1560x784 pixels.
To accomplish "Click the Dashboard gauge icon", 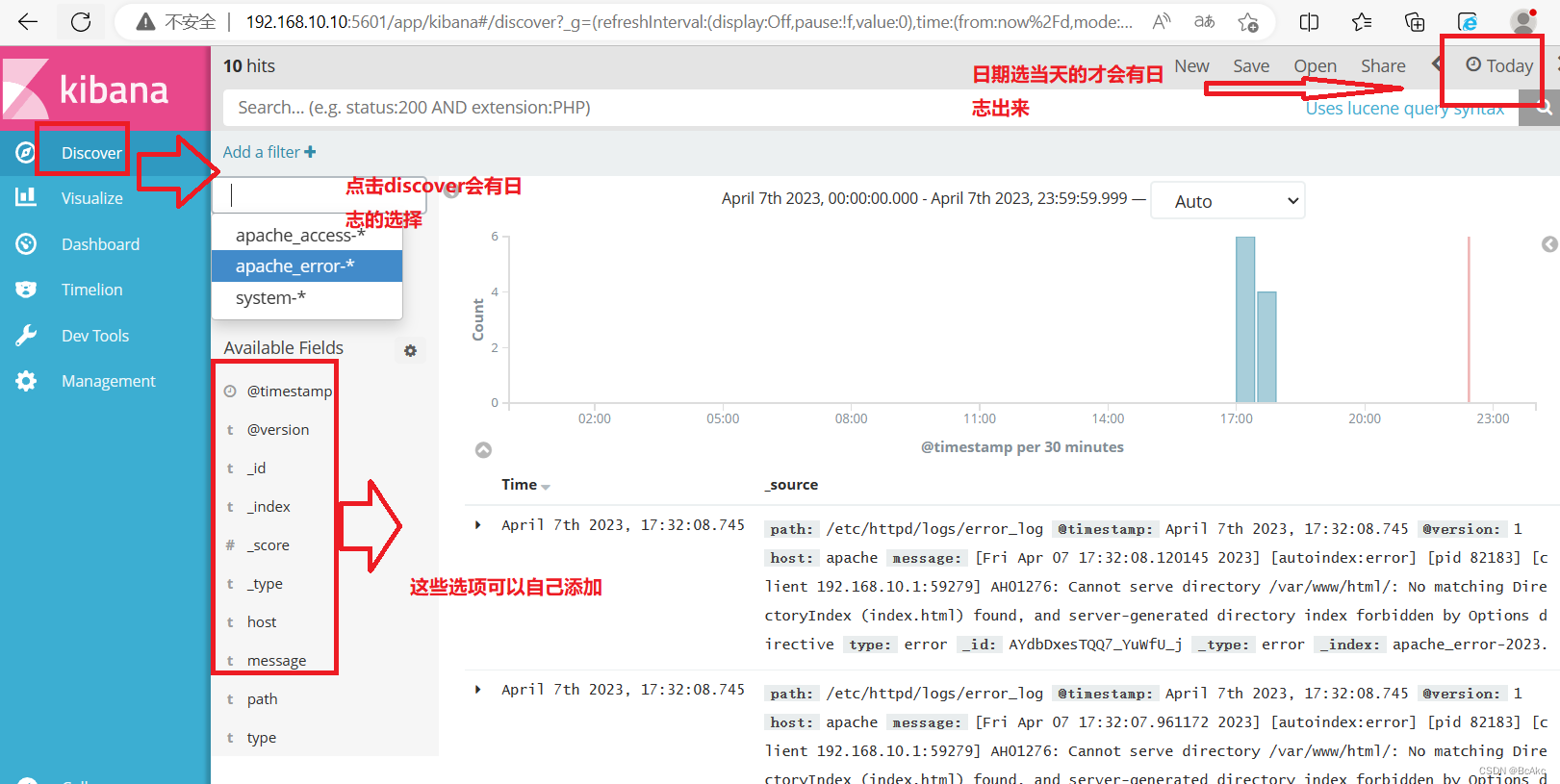I will click(x=26, y=244).
